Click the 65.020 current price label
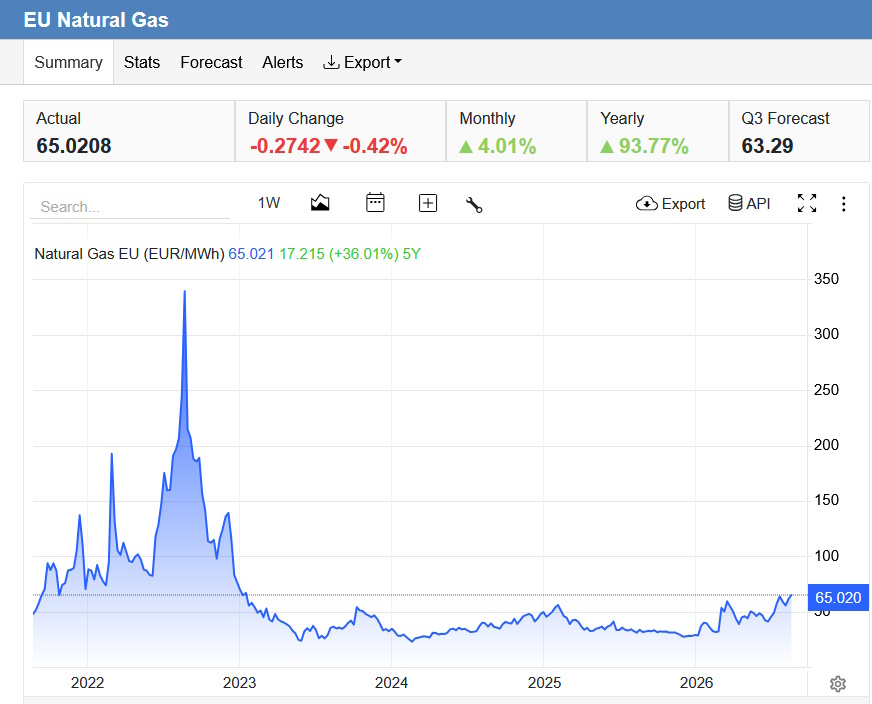Viewport: 872px width, 704px height. pos(838,598)
